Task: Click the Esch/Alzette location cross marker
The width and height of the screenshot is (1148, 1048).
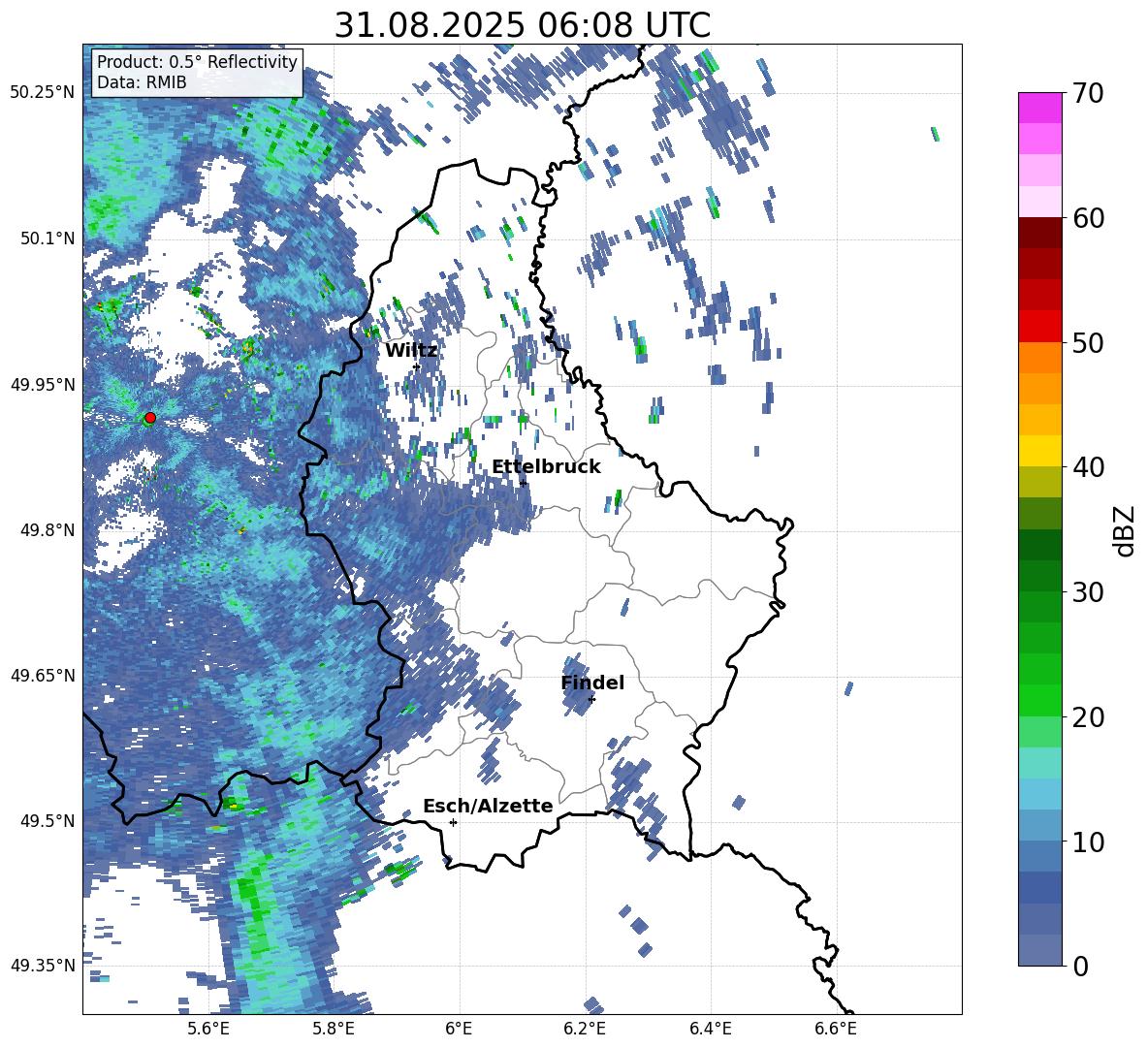Action: (x=453, y=822)
